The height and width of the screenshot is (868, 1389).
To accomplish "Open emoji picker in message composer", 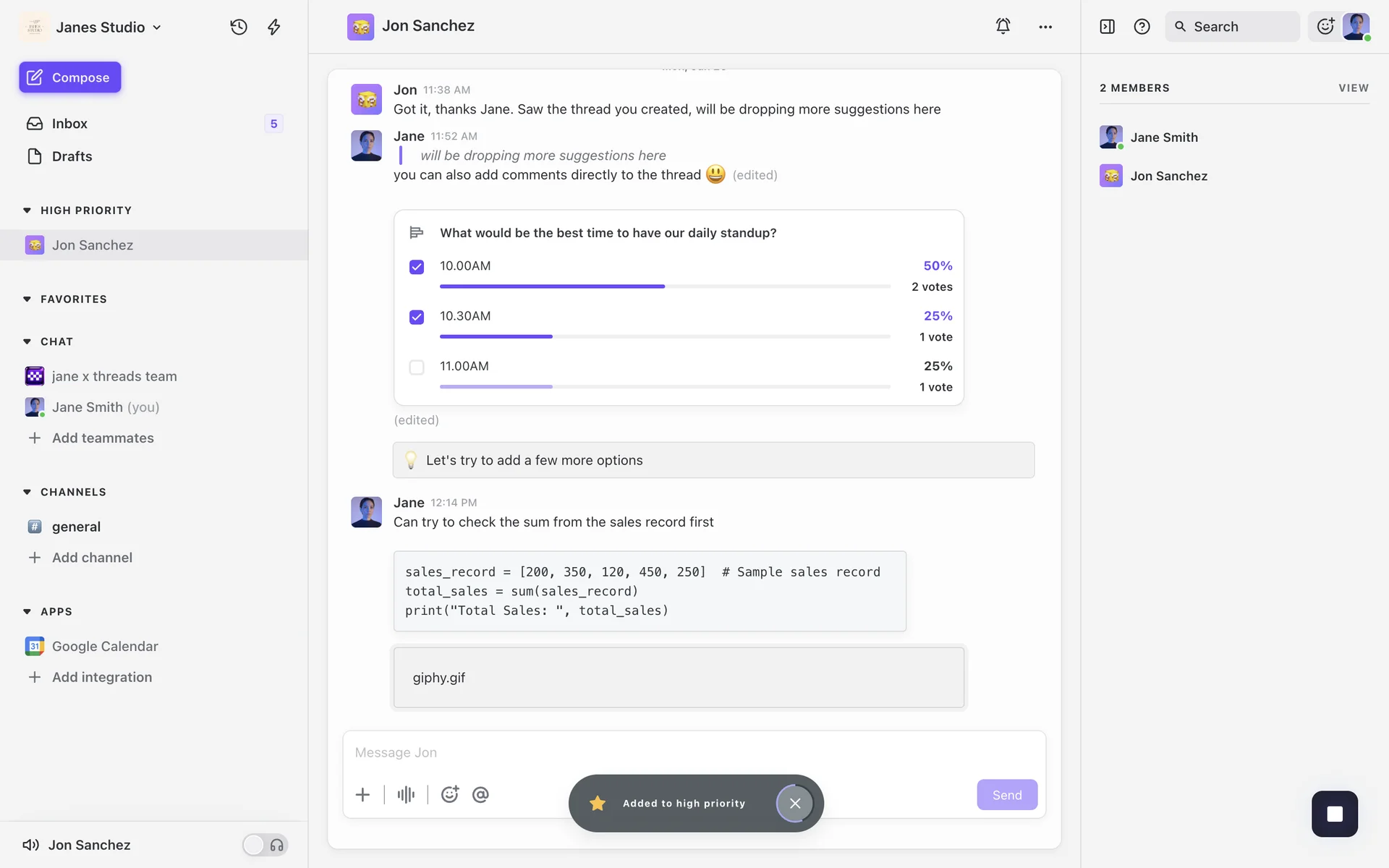I will [450, 795].
